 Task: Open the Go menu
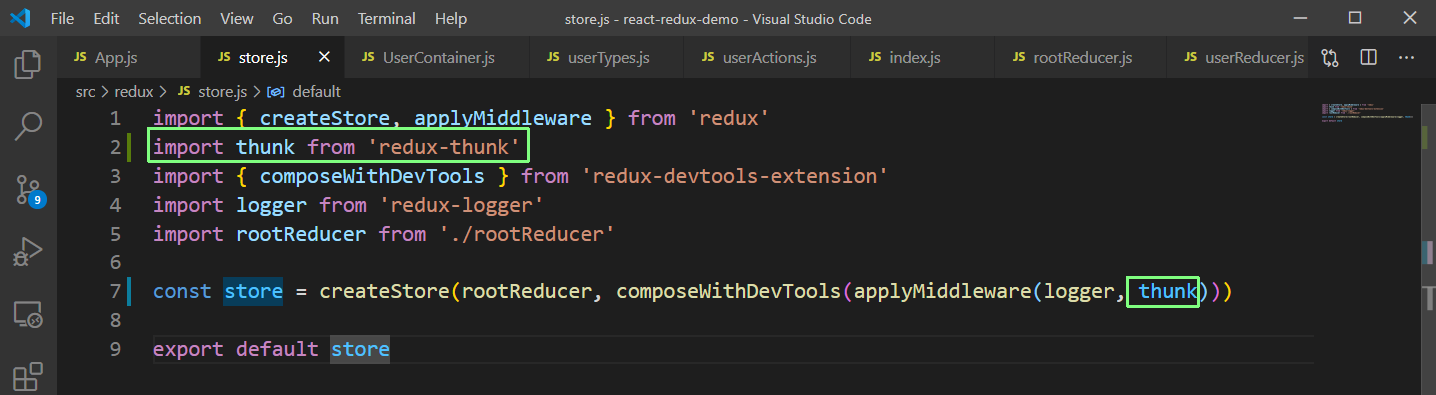282,19
